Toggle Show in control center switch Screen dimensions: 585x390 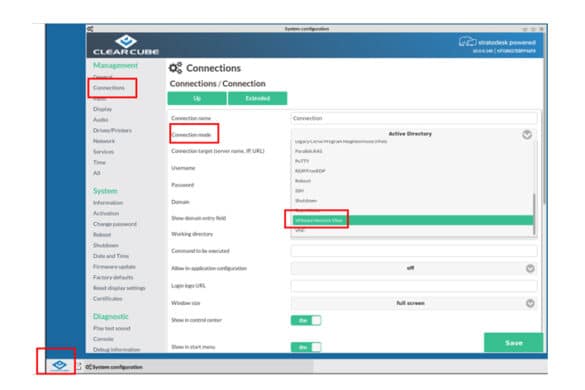(x=306, y=320)
